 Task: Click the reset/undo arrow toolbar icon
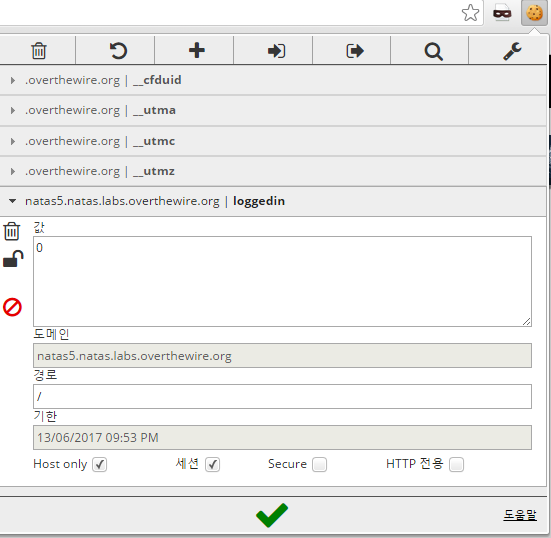pyautogui.click(x=118, y=51)
